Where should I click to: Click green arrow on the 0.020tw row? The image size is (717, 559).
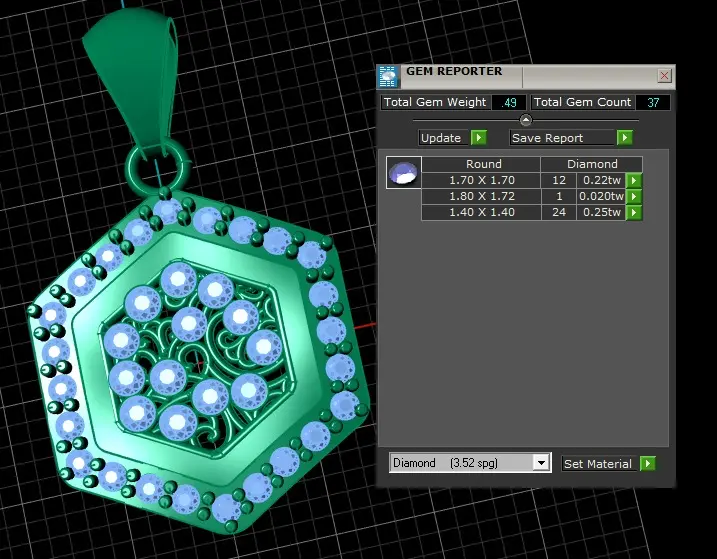coord(634,196)
